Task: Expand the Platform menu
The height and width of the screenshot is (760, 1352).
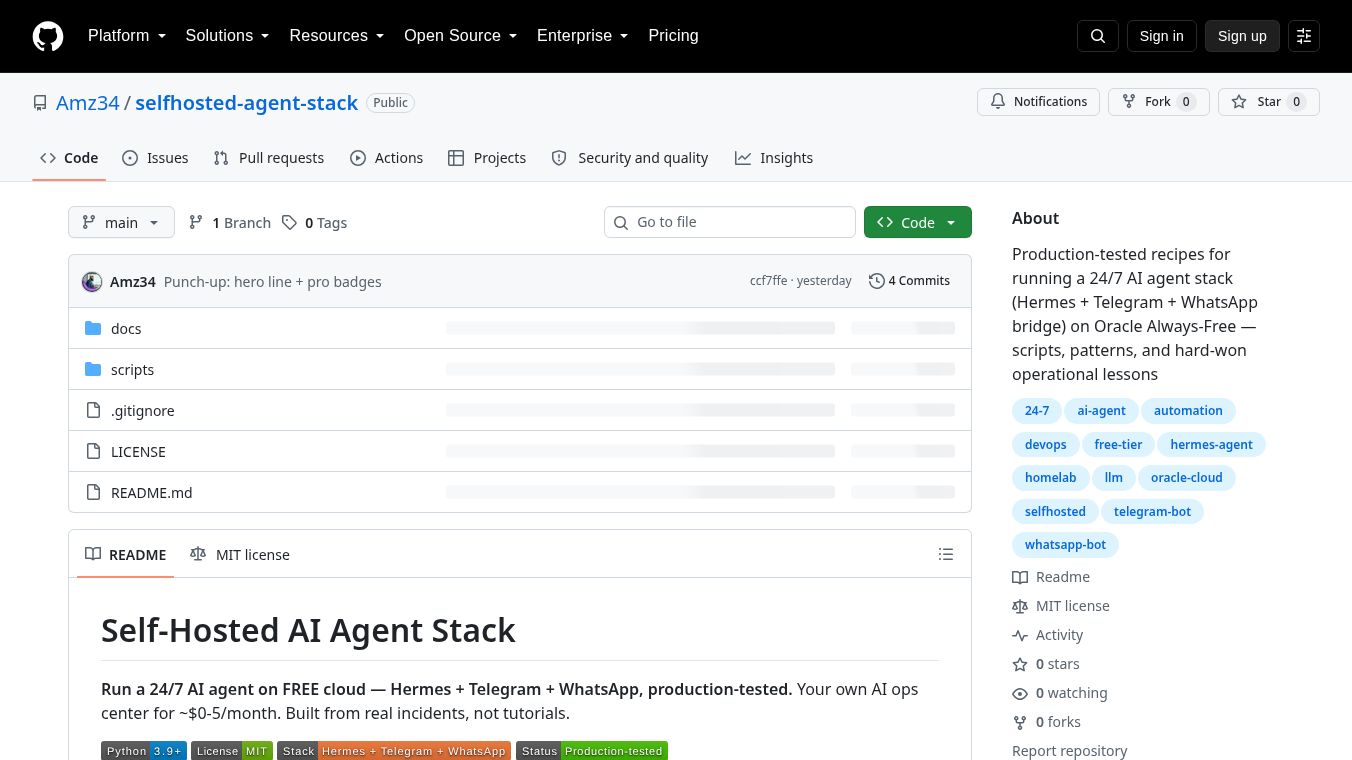Action: coord(127,36)
